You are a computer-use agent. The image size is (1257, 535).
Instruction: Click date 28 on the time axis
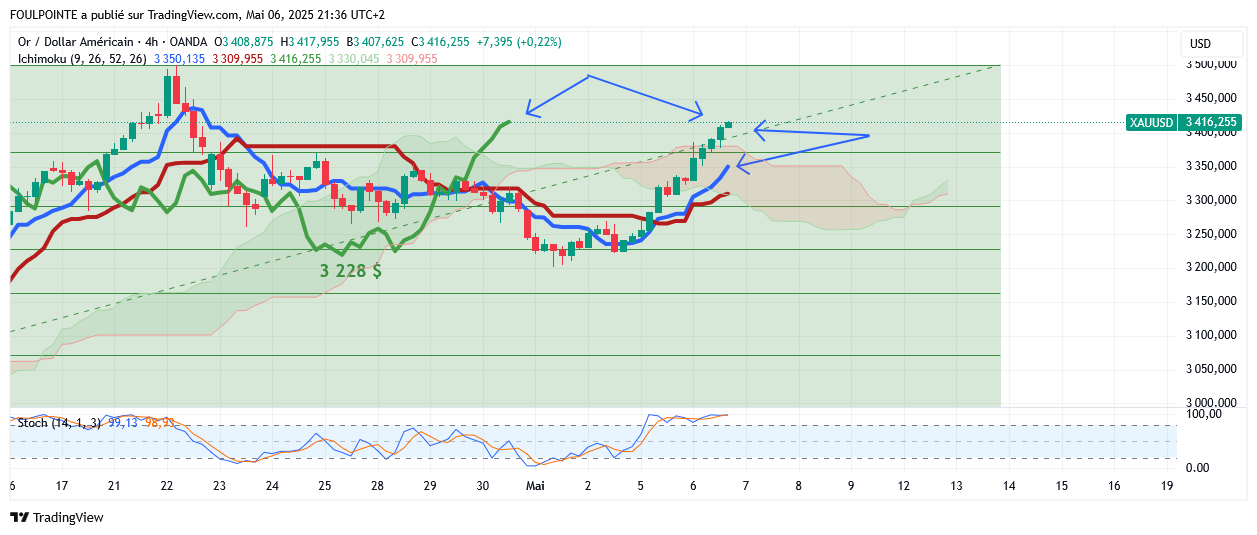point(377,486)
